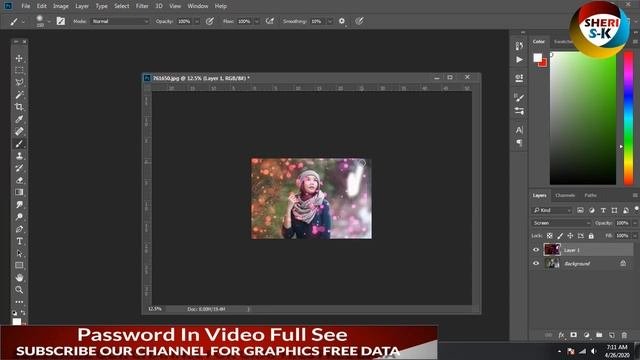Expand Smoothing value arrow
This screenshot has width=640, height=360.
[x=329, y=21]
